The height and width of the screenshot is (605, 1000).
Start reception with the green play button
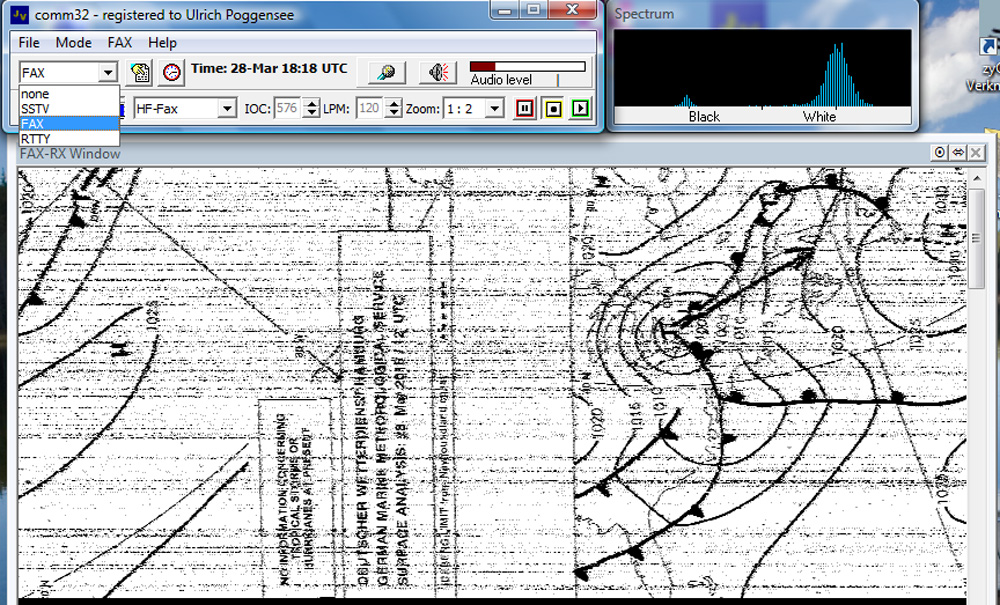580,108
